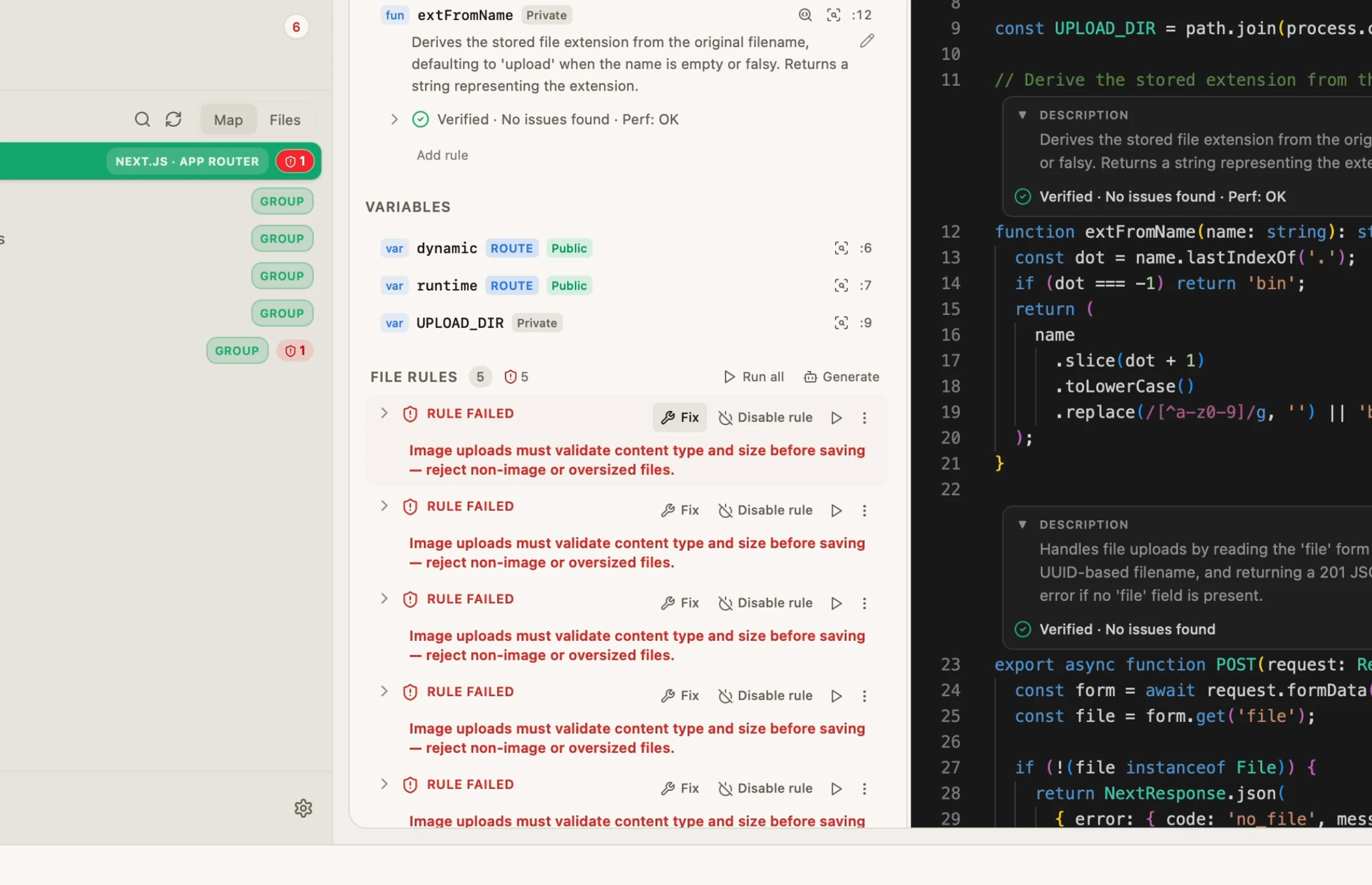Click the red 6 notification badge
Viewport: 1372px width, 885px height.
(x=296, y=27)
